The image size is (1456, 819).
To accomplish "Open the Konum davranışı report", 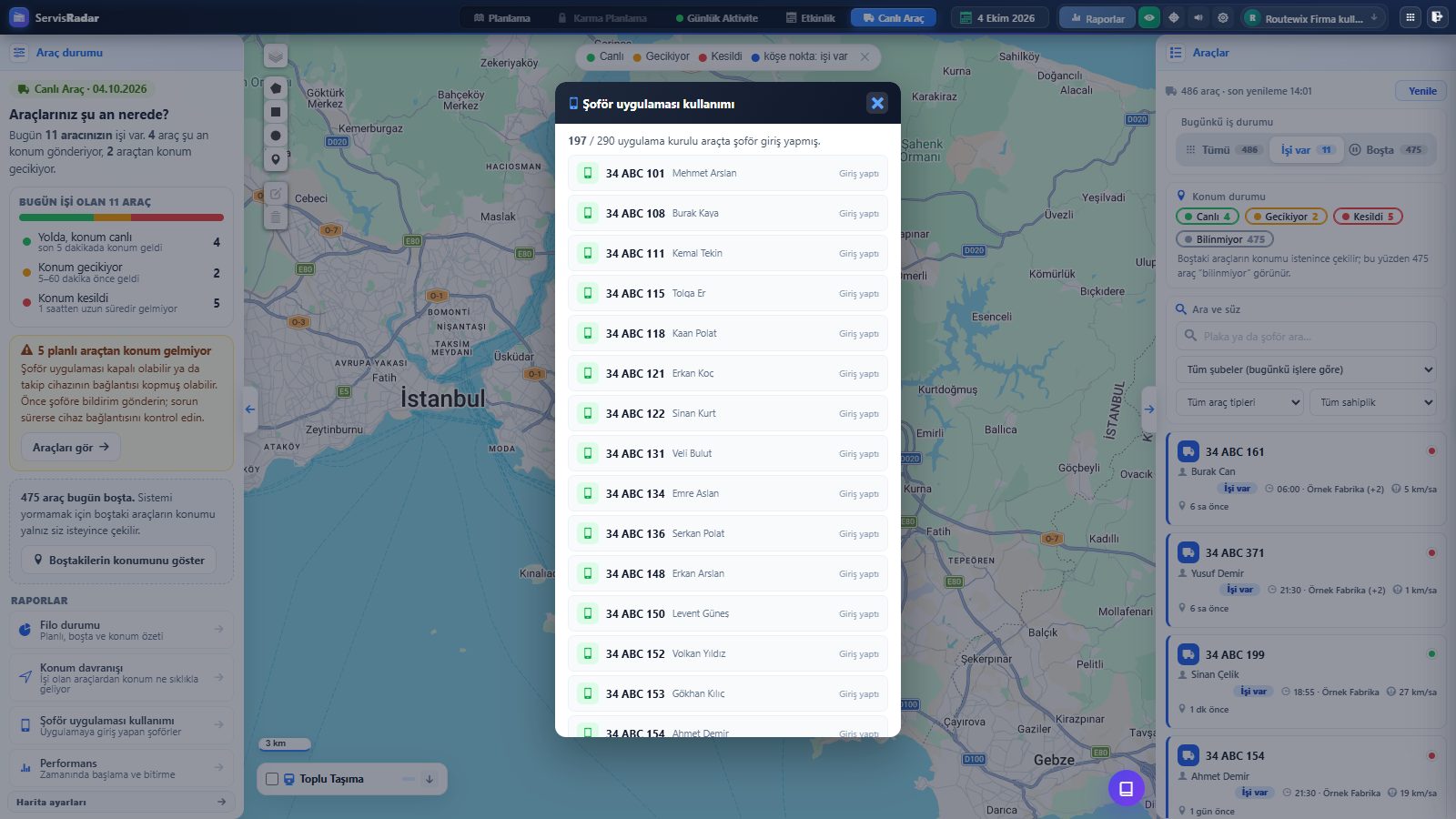I will (121, 678).
